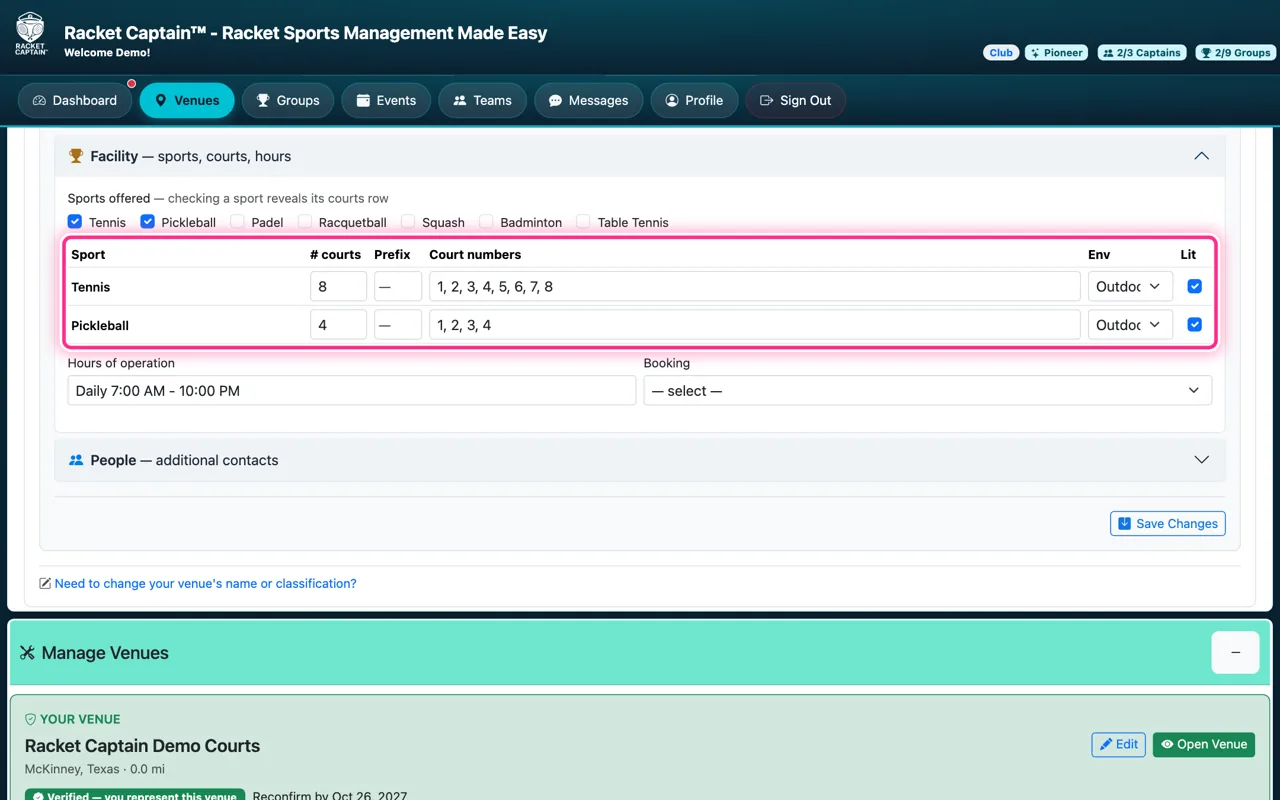
Task: Click the Club badge
Action: (1001, 53)
